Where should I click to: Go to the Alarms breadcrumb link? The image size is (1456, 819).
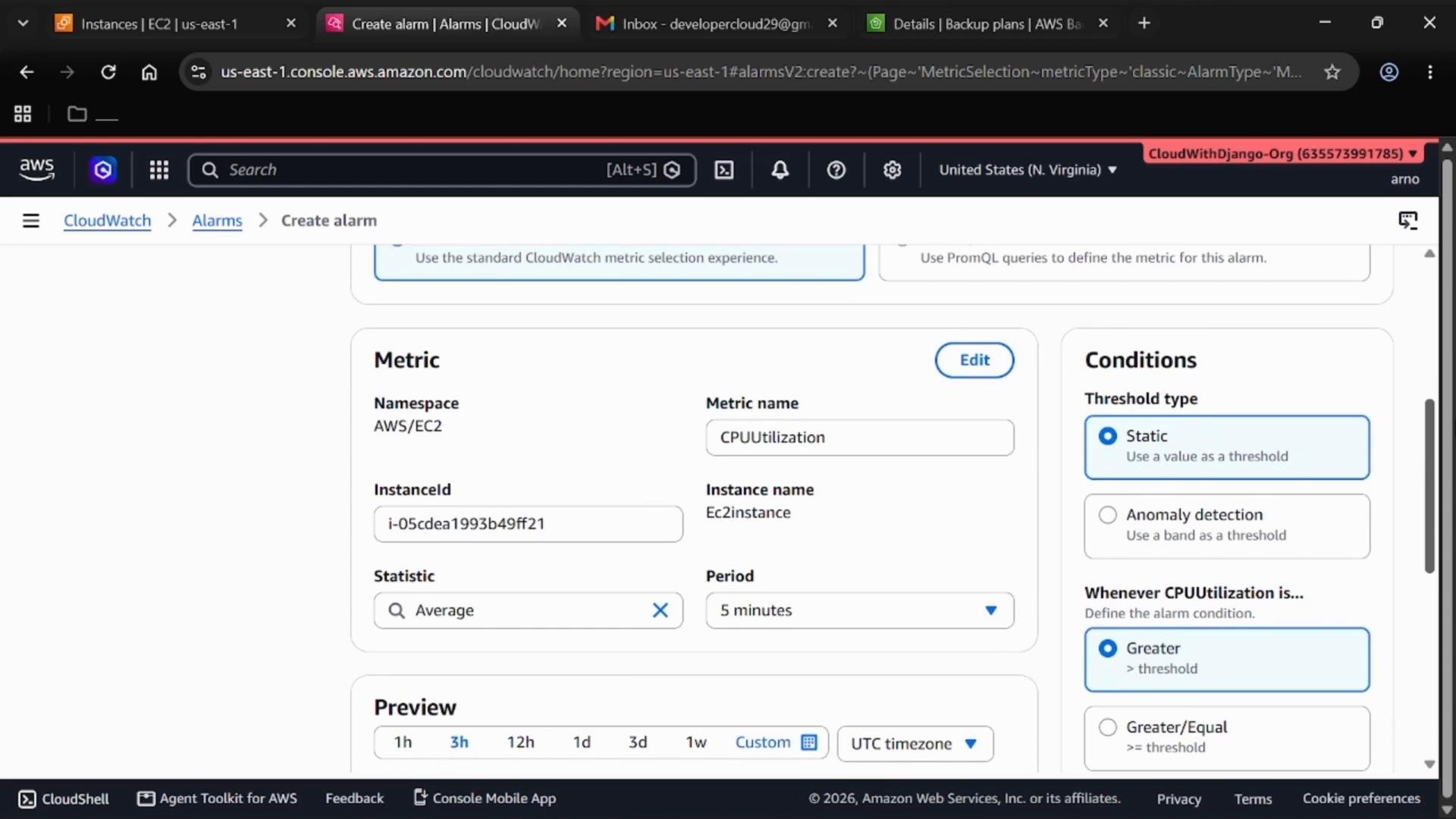pyautogui.click(x=217, y=221)
